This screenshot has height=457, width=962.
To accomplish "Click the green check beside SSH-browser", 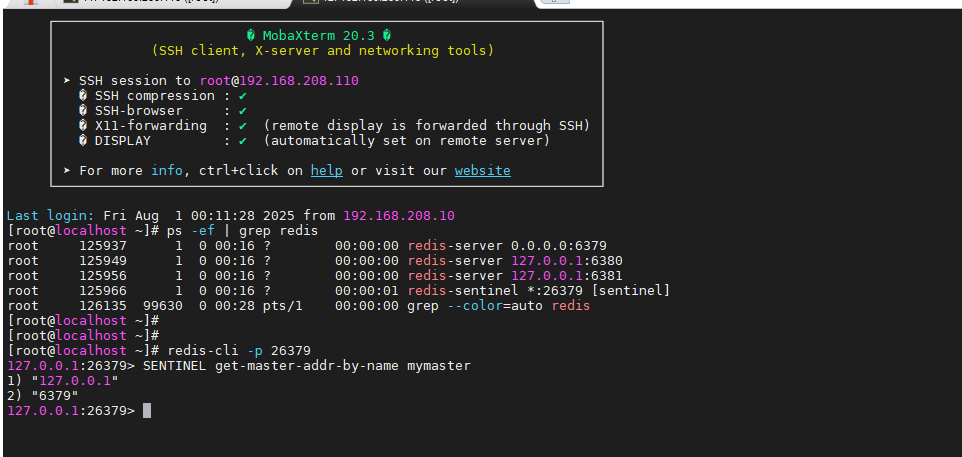I will point(243,111).
